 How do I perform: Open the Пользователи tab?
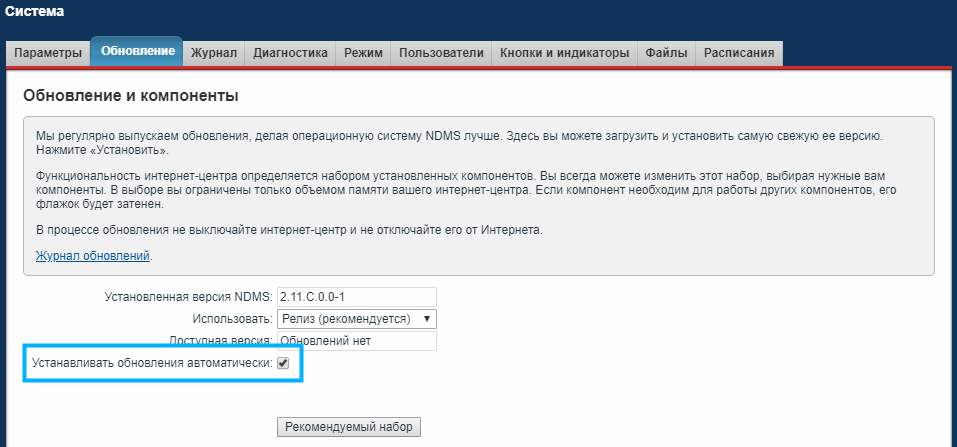441,53
